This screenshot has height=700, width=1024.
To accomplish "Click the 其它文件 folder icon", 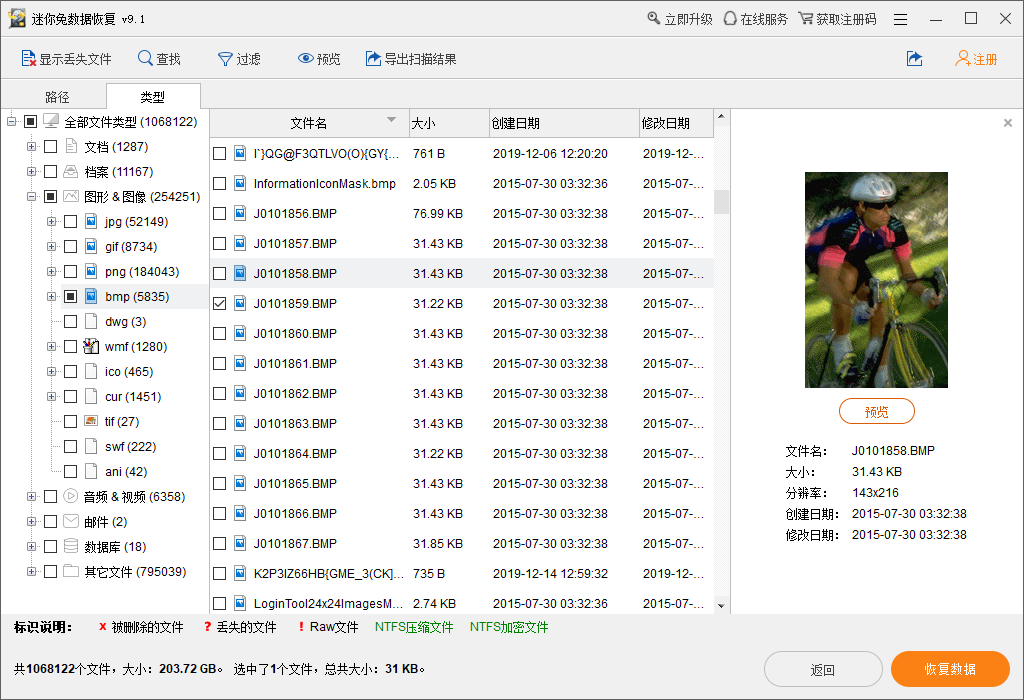I will [71, 571].
